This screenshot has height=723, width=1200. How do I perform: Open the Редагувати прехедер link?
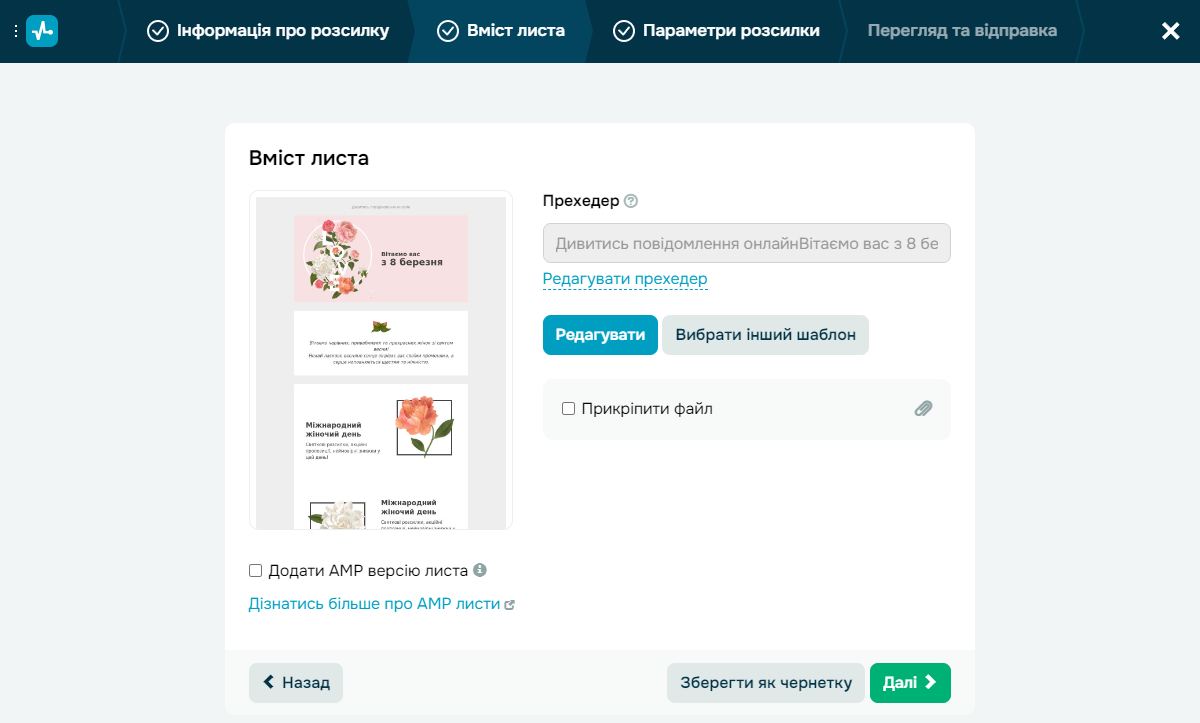pos(624,279)
